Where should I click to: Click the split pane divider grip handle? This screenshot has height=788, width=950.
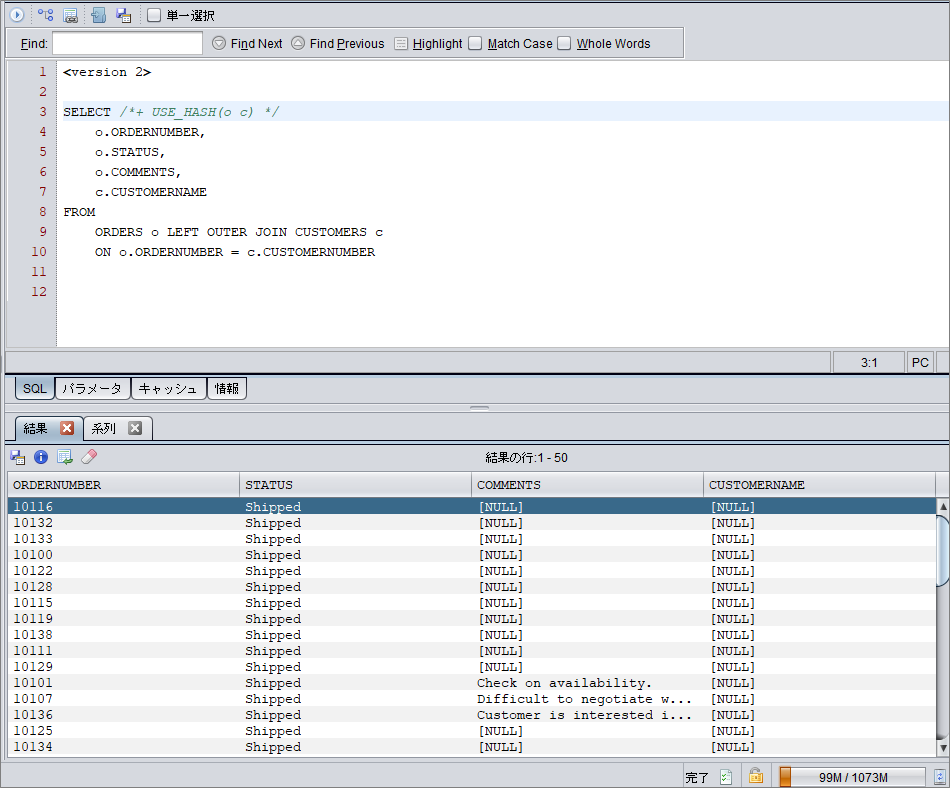click(x=479, y=408)
